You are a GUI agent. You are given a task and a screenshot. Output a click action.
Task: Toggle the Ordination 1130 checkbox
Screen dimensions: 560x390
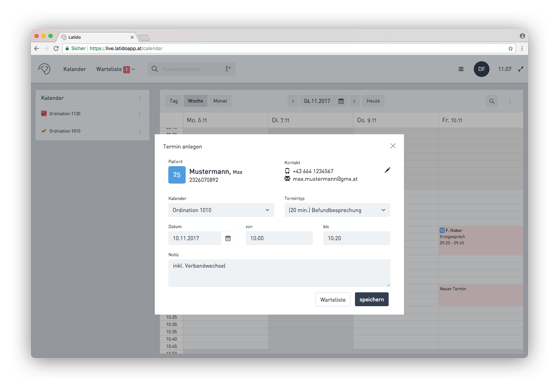tap(44, 114)
